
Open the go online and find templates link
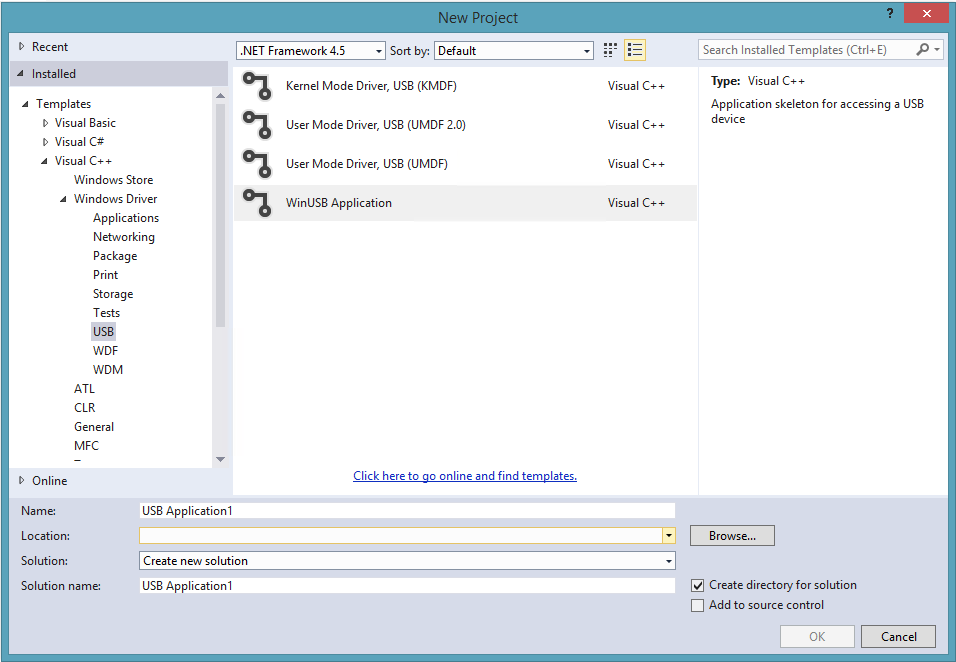[x=464, y=475]
